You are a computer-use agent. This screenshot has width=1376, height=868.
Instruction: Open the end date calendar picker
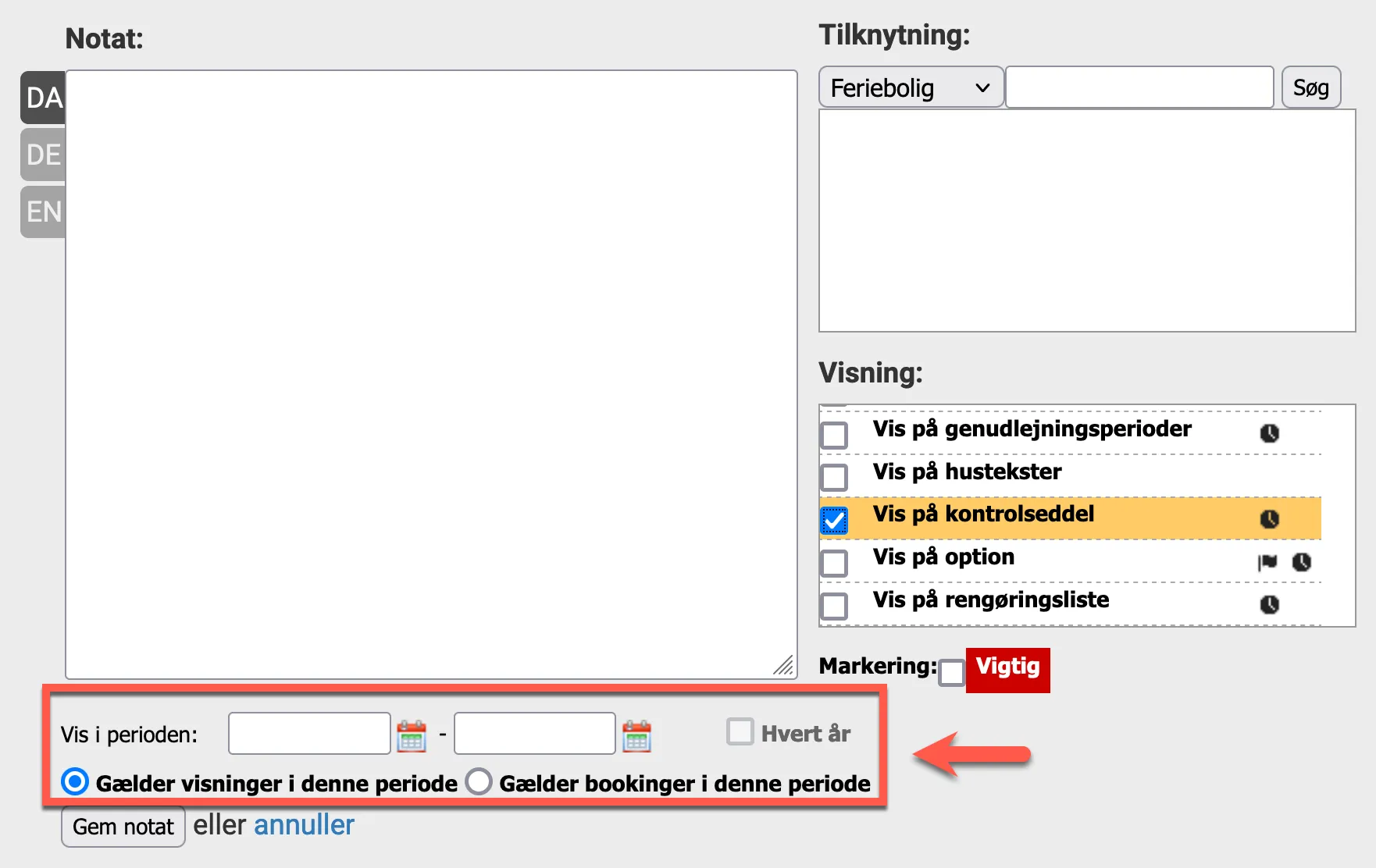tap(636, 736)
